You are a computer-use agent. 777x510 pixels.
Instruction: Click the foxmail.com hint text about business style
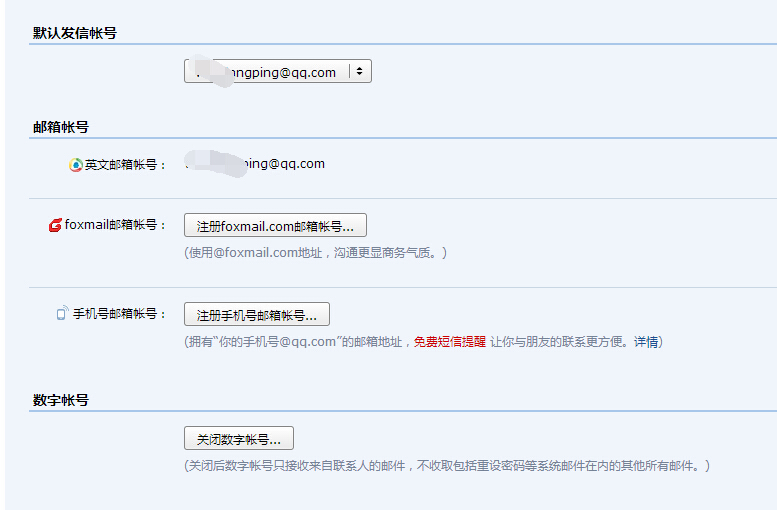tap(316, 253)
